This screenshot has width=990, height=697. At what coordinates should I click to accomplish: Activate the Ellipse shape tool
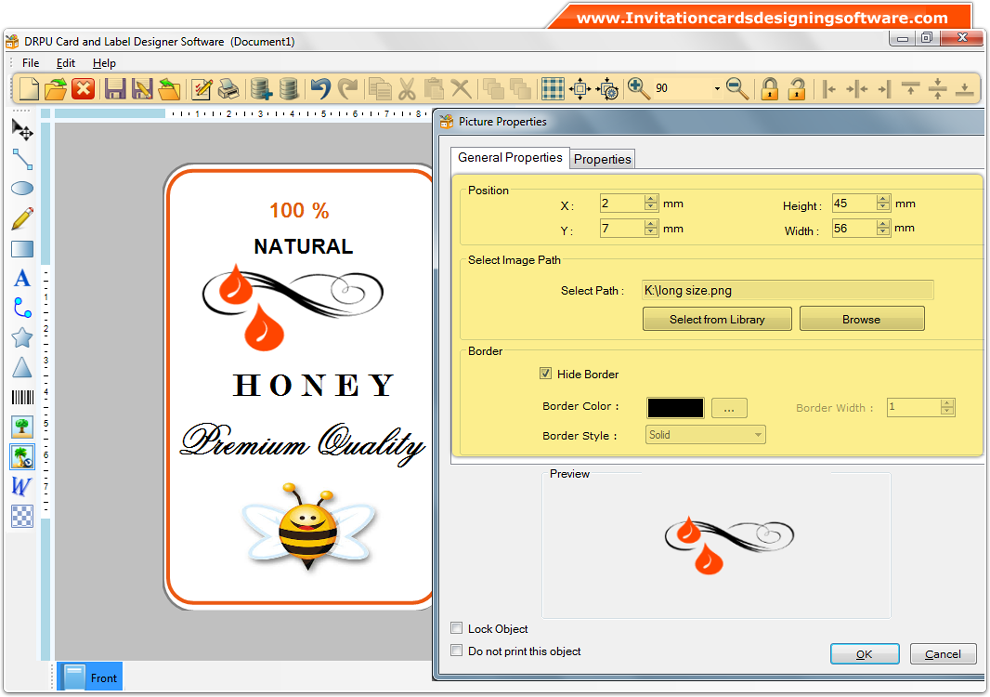(22, 188)
